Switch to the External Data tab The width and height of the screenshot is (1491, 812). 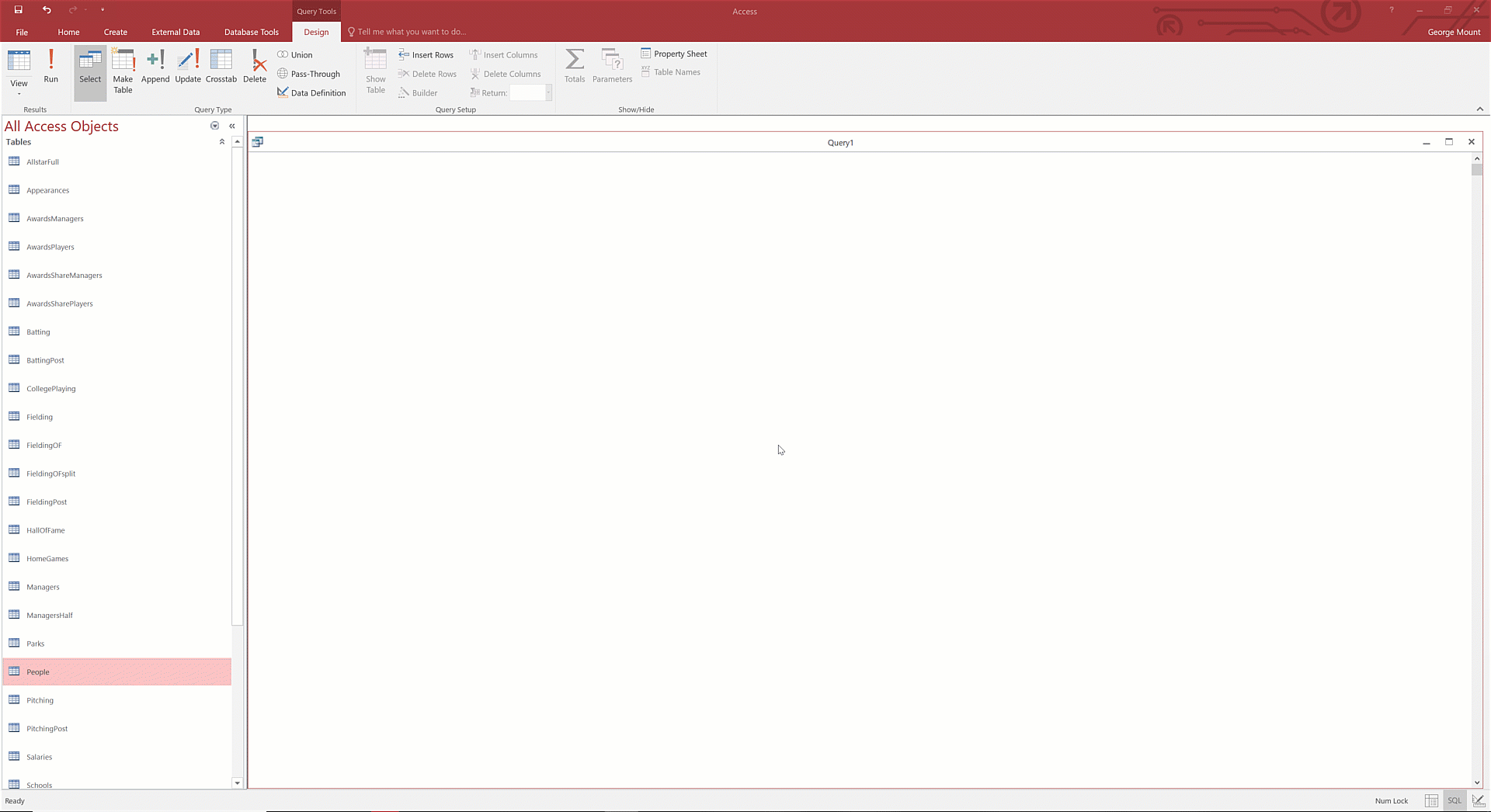[x=176, y=32]
